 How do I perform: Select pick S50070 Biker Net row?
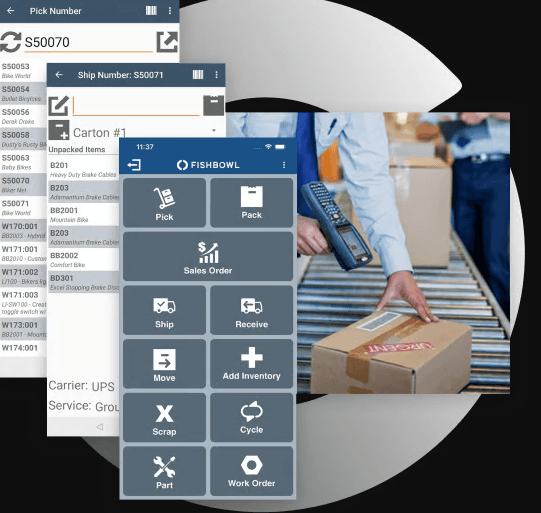[23, 185]
